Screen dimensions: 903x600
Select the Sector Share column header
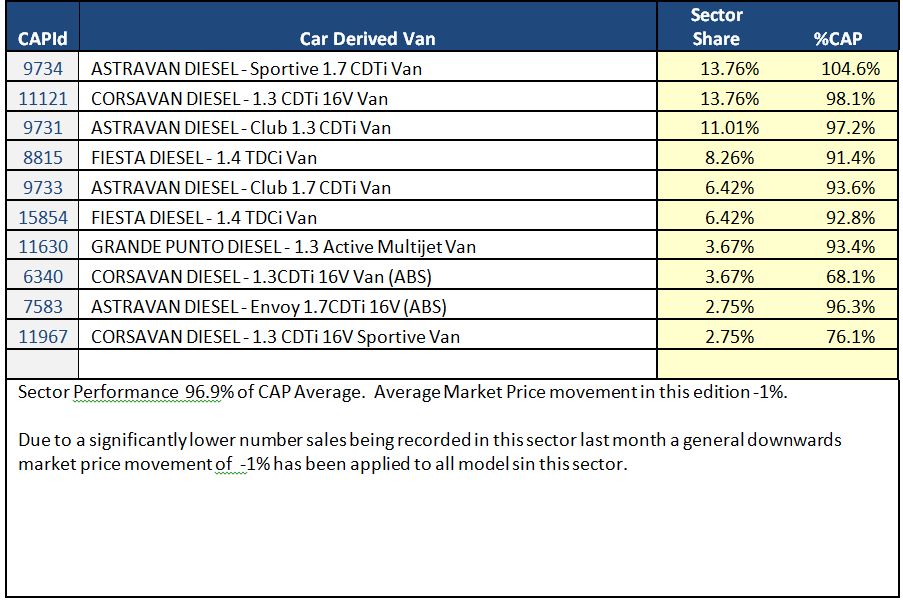[716, 26]
